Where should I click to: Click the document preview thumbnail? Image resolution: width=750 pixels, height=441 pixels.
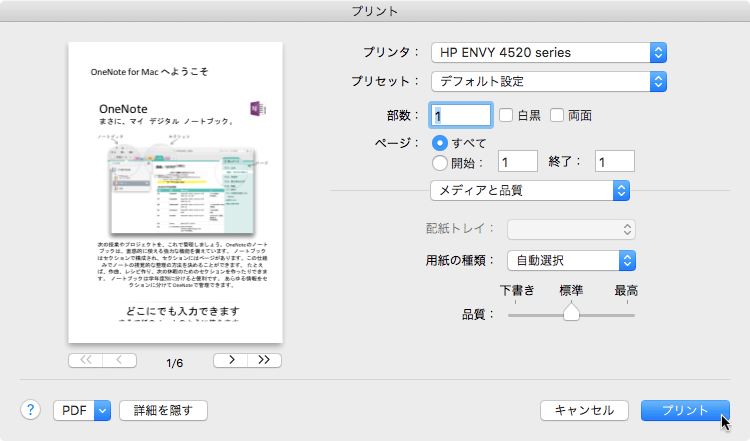(176, 192)
